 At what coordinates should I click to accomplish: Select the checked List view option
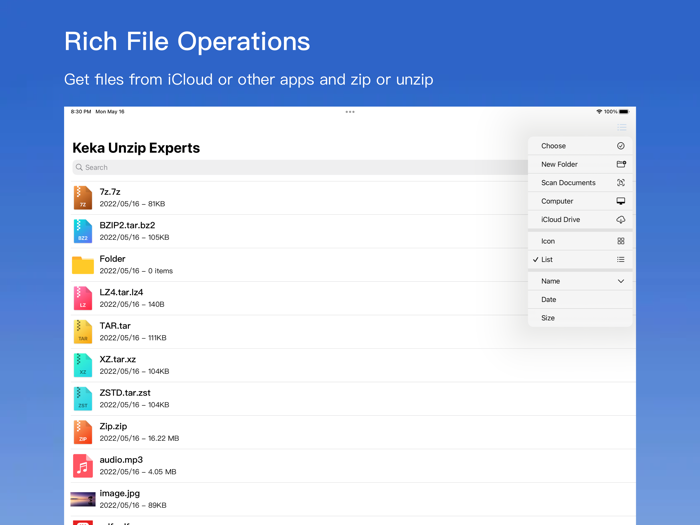pyautogui.click(x=580, y=260)
